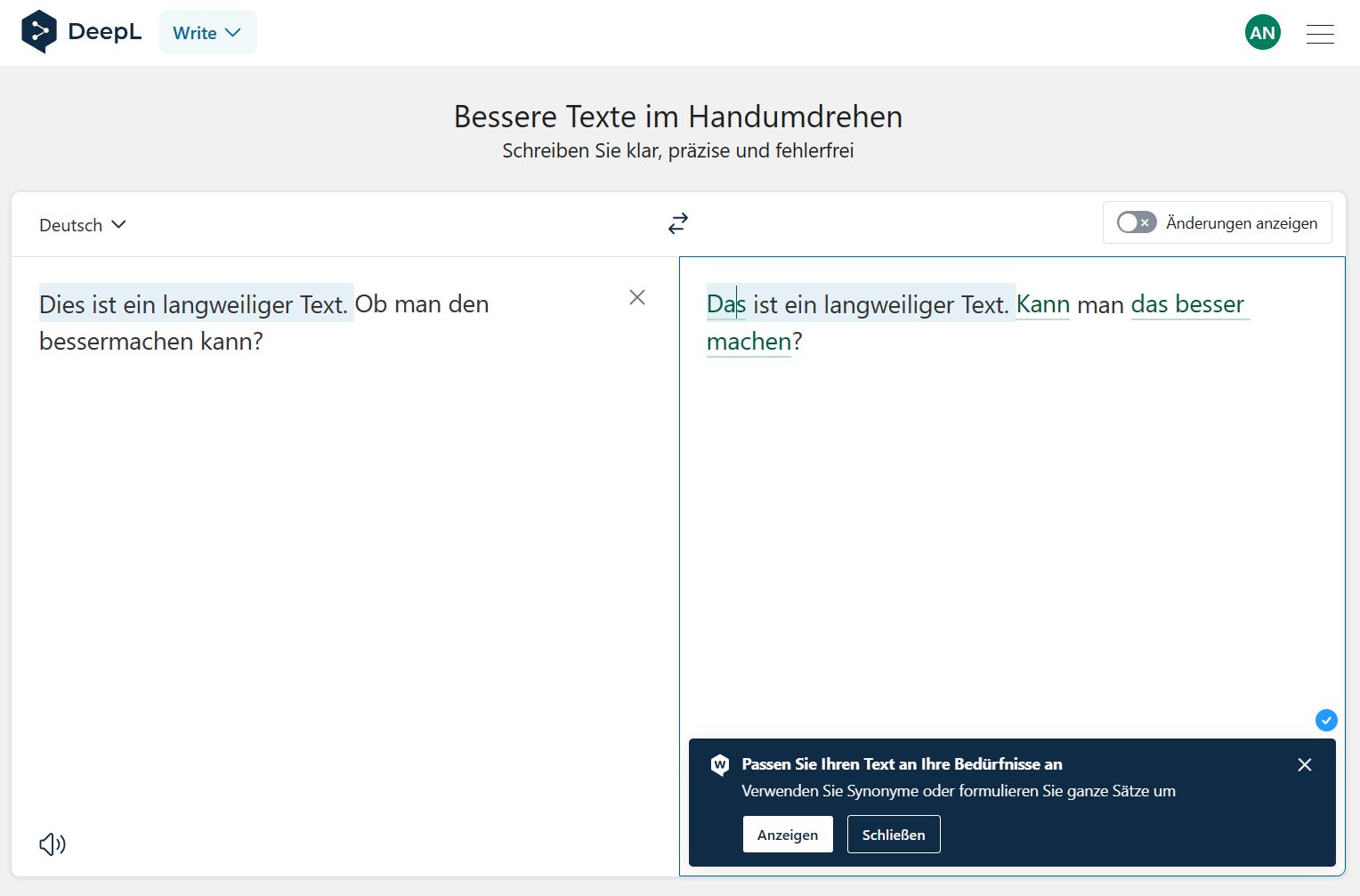The width and height of the screenshot is (1360, 896).
Task: Click the shield W icon in the banner
Action: tap(720, 765)
